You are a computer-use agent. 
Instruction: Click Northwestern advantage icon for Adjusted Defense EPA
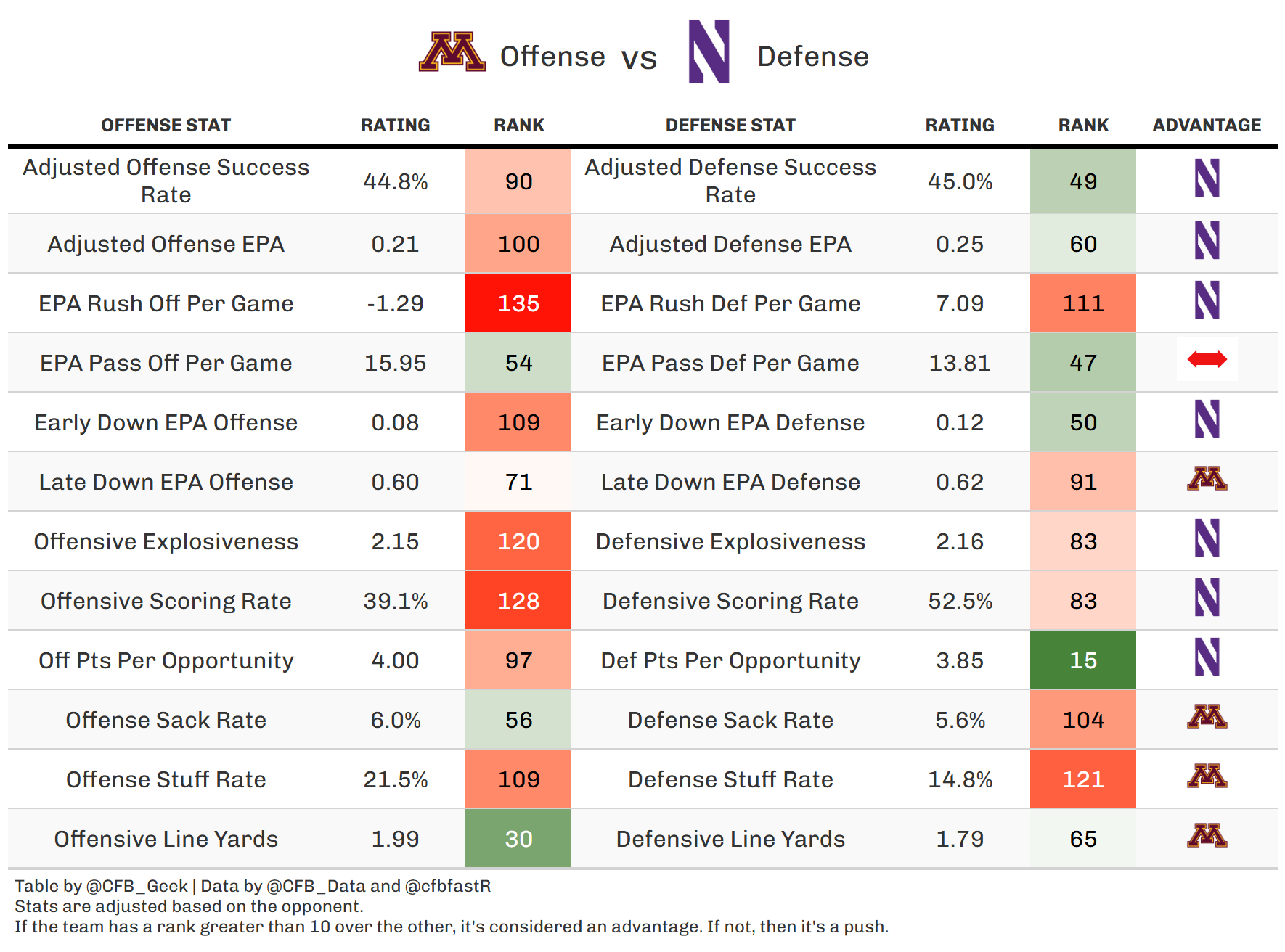(1207, 241)
